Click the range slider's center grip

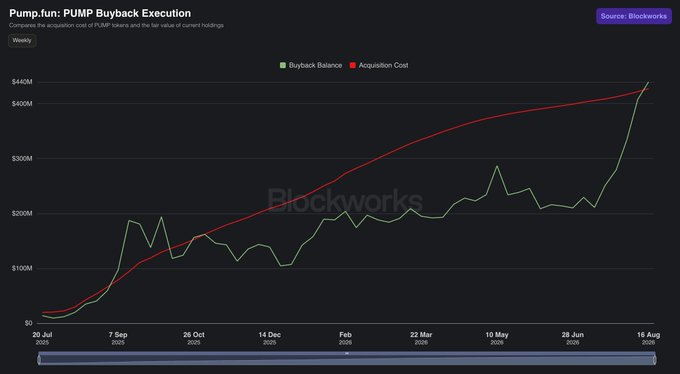click(x=347, y=354)
